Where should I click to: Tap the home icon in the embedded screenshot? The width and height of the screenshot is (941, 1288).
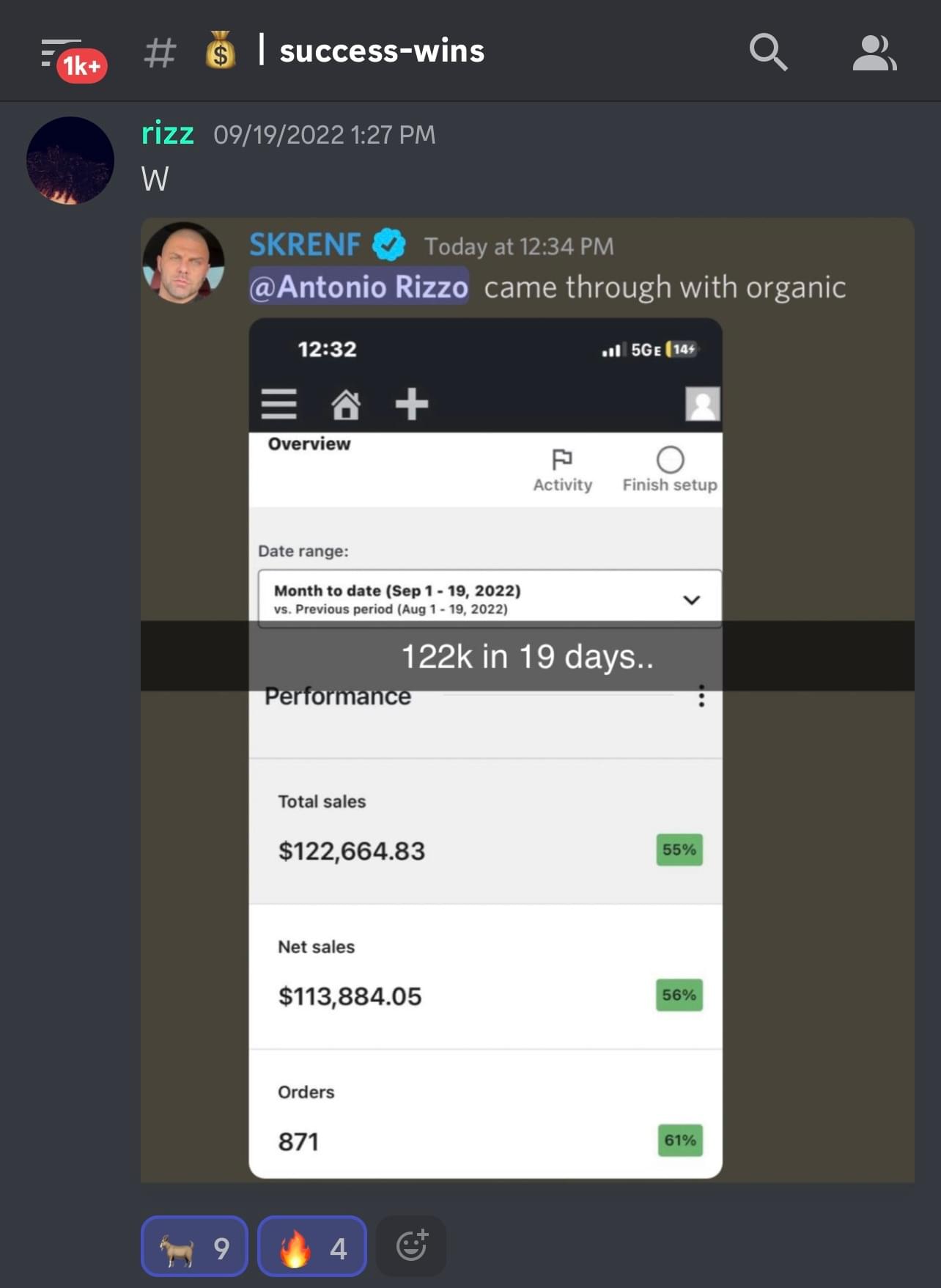(x=345, y=404)
